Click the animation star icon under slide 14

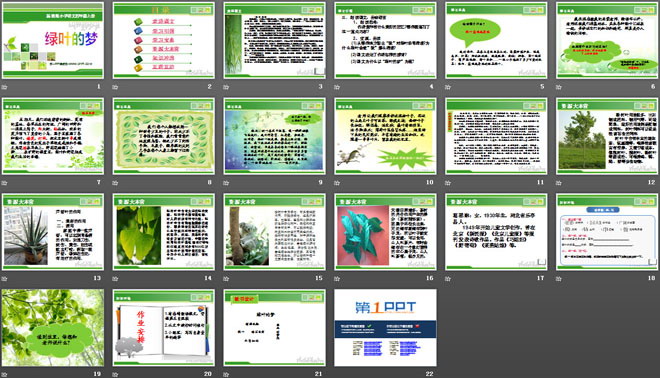(x=115, y=279)
